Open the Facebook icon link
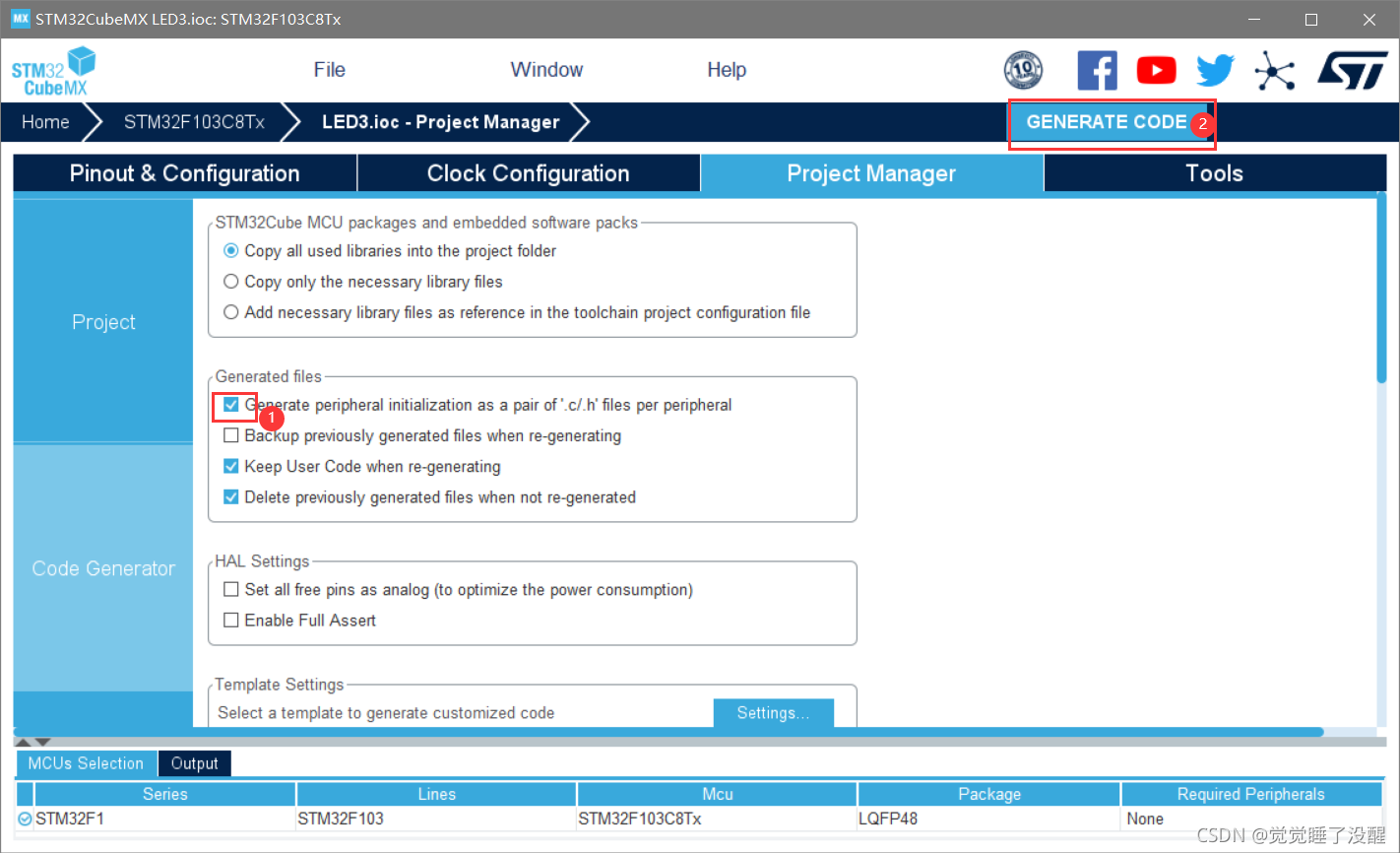This screenshot has width=1400, height=853. coord(1097,70)
